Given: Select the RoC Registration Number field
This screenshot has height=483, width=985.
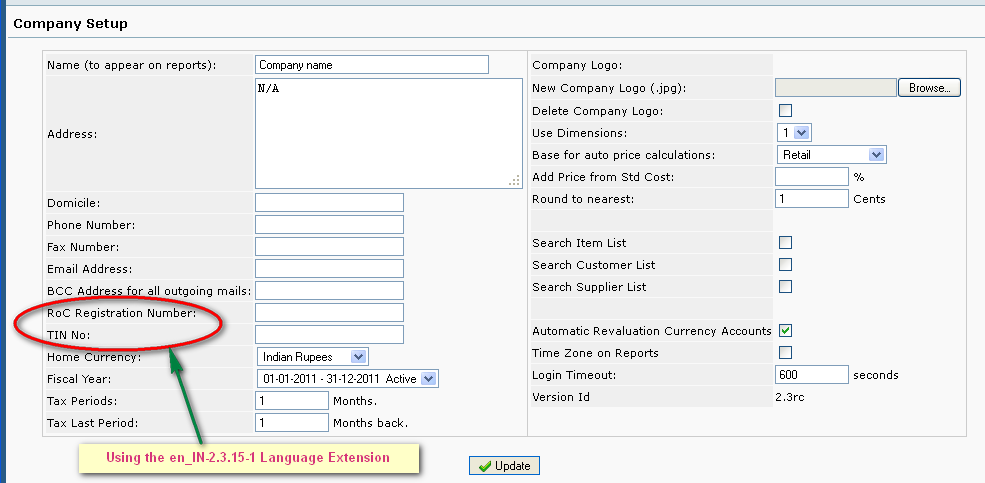Looking at the screenshot, I should coord(329,313).
